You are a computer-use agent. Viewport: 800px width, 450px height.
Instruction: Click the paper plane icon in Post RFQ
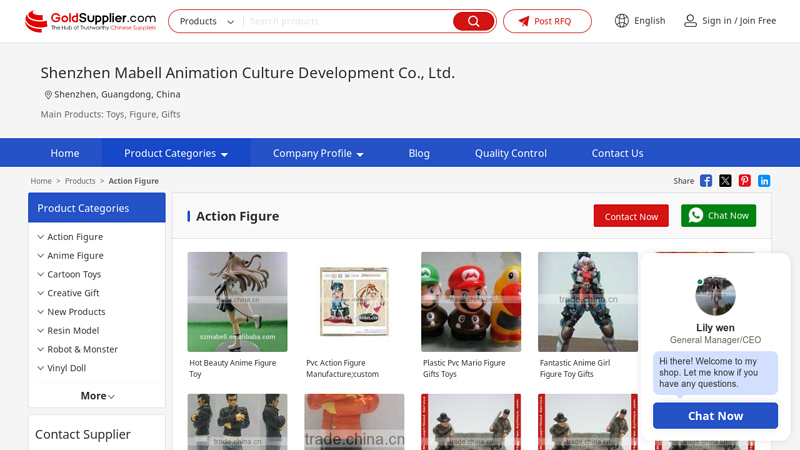pyautogui.click(x=524, y=21)
